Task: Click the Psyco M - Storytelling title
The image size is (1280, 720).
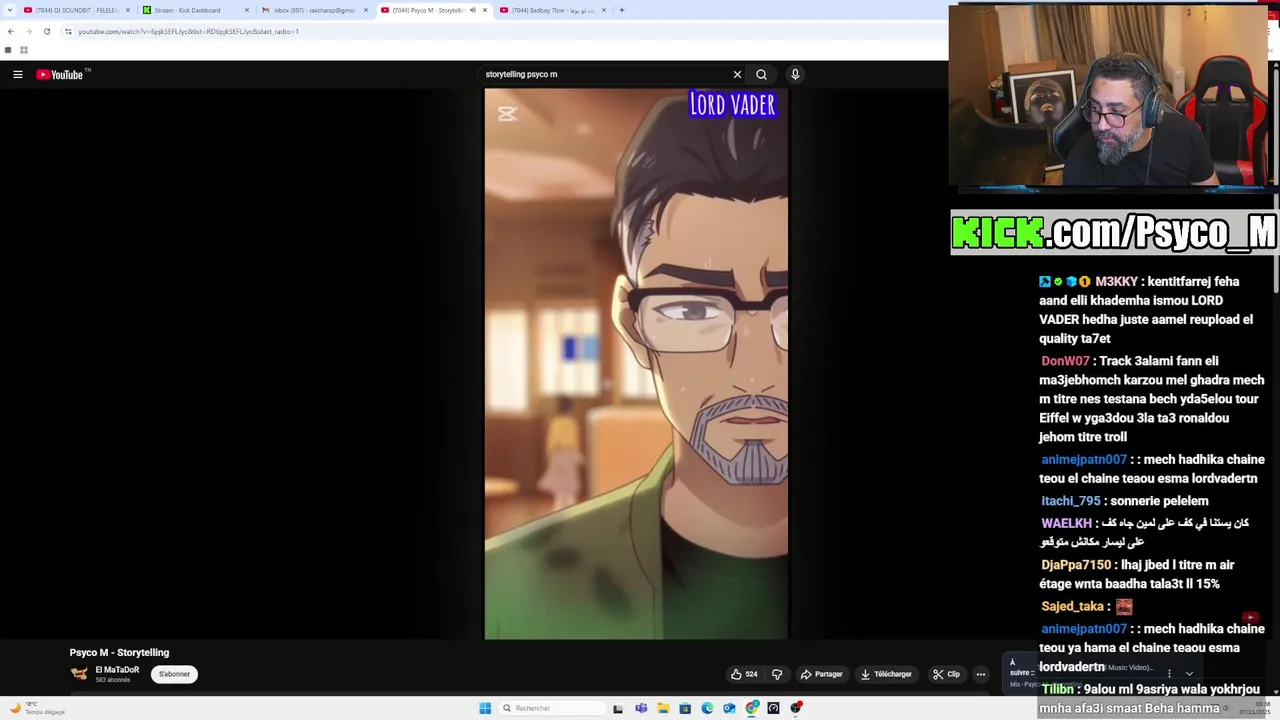Action: point(119,652)
